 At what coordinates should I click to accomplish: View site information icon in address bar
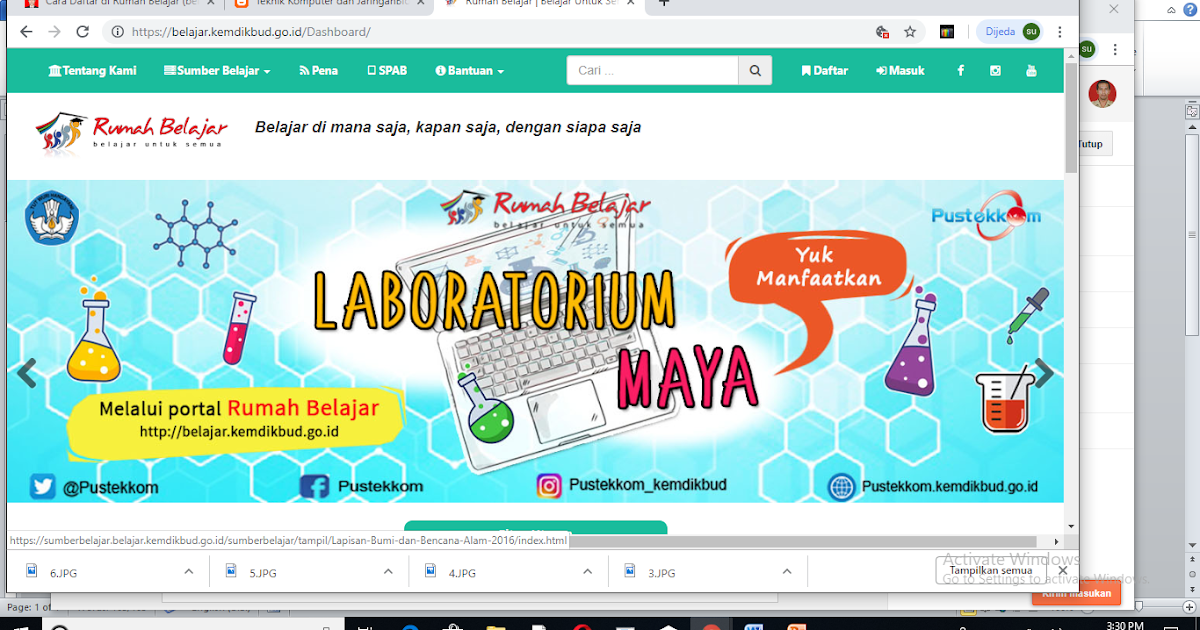(x=118, y=32)
